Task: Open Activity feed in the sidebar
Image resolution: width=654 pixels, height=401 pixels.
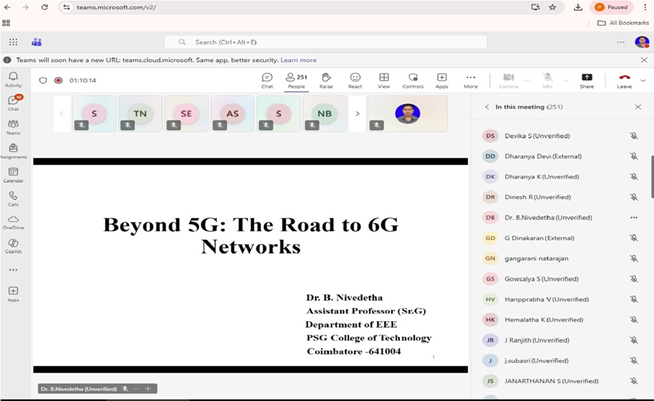Action: click(13, 79)
